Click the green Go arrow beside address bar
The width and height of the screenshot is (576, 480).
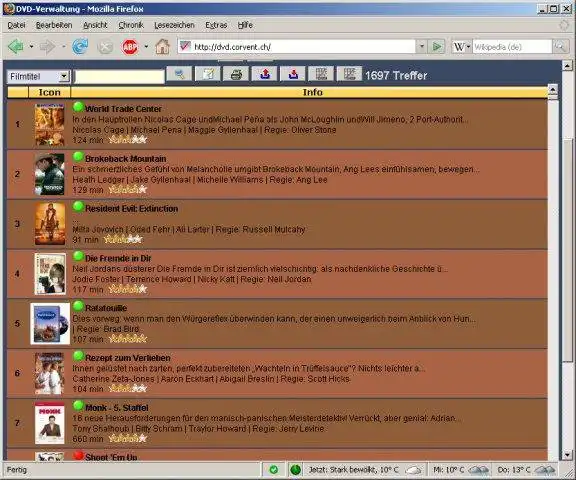(x=437, y=47)
